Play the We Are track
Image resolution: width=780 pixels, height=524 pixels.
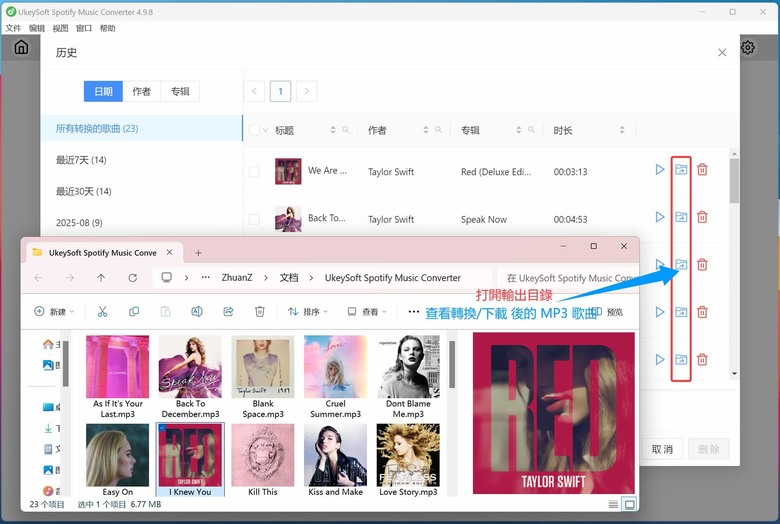coord(660,170)
